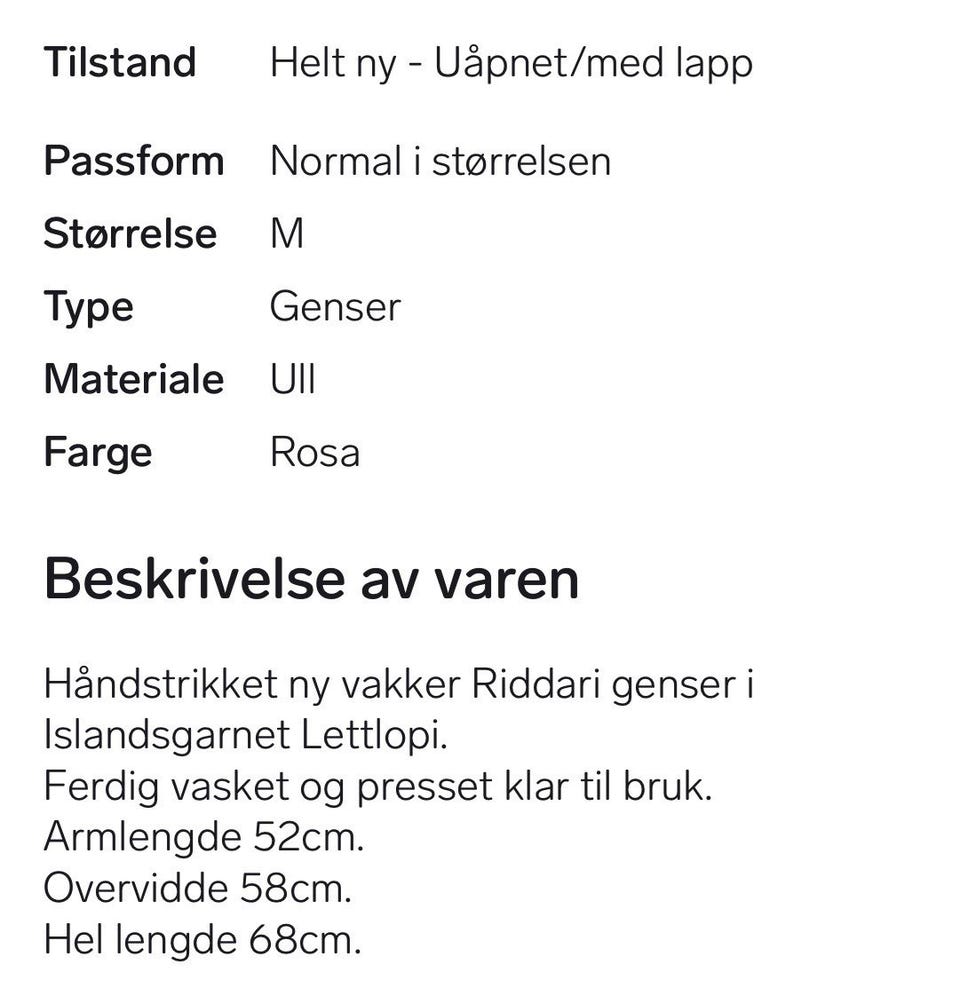The image size is (960, 988).
Task: Select the size value M
Action: pos(287,234)
